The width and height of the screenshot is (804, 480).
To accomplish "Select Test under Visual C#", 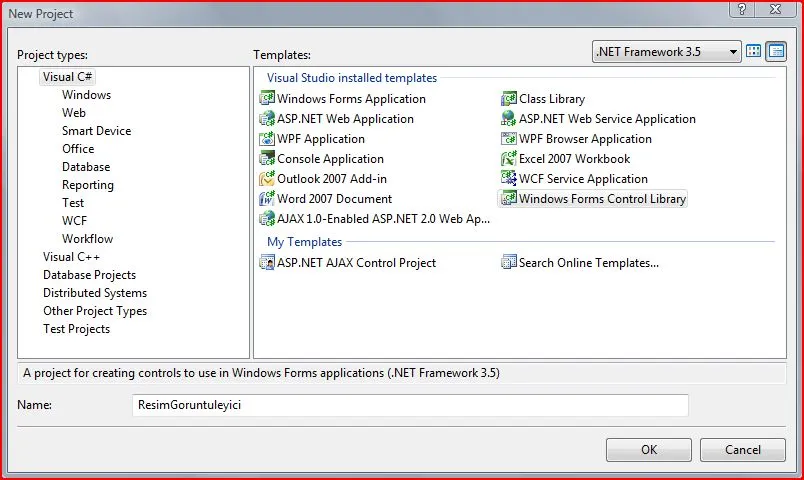I will (x=73, y=203).
